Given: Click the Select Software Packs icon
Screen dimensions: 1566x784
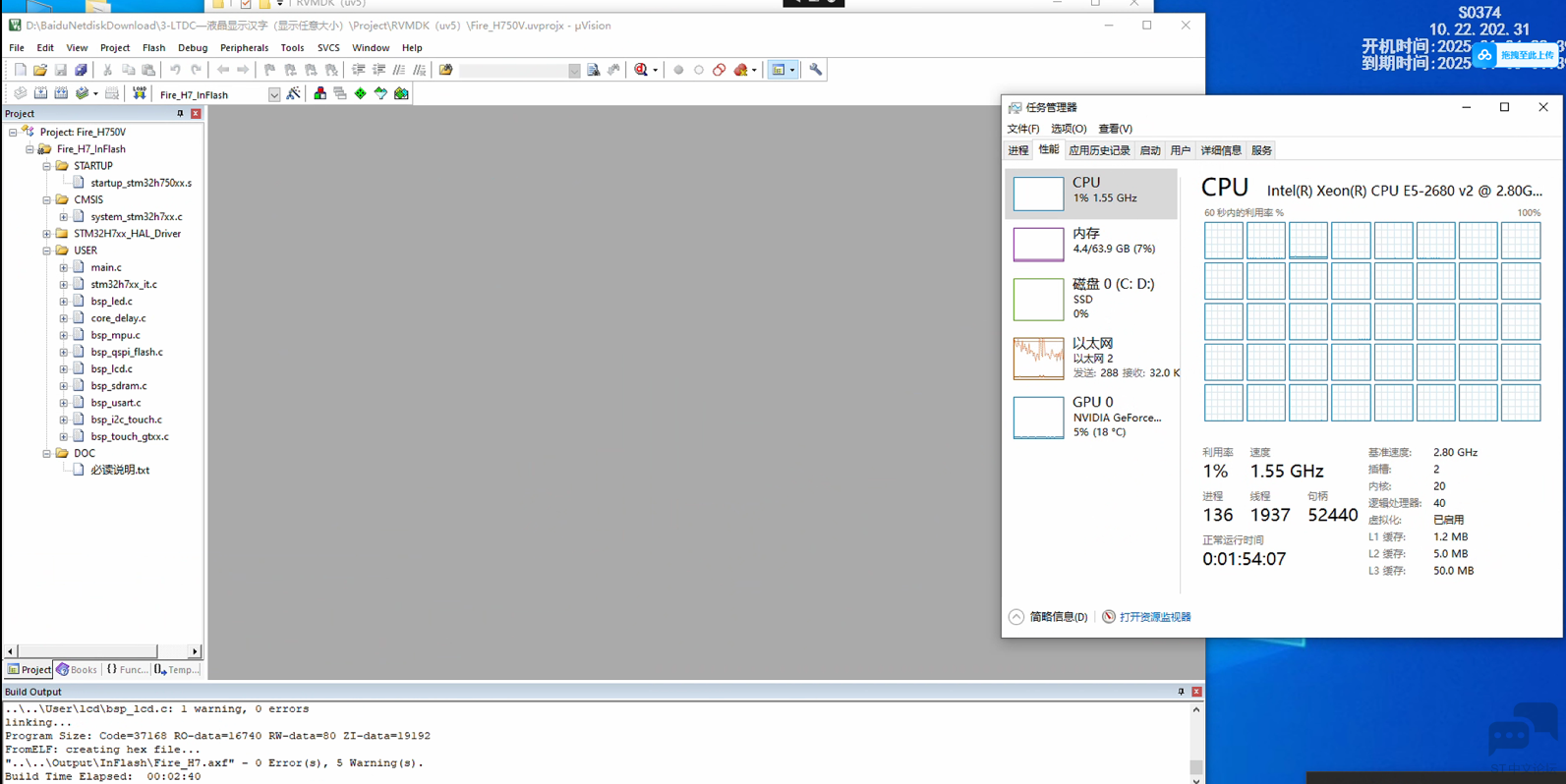Looking at the screenshot, I should (380, 93).
